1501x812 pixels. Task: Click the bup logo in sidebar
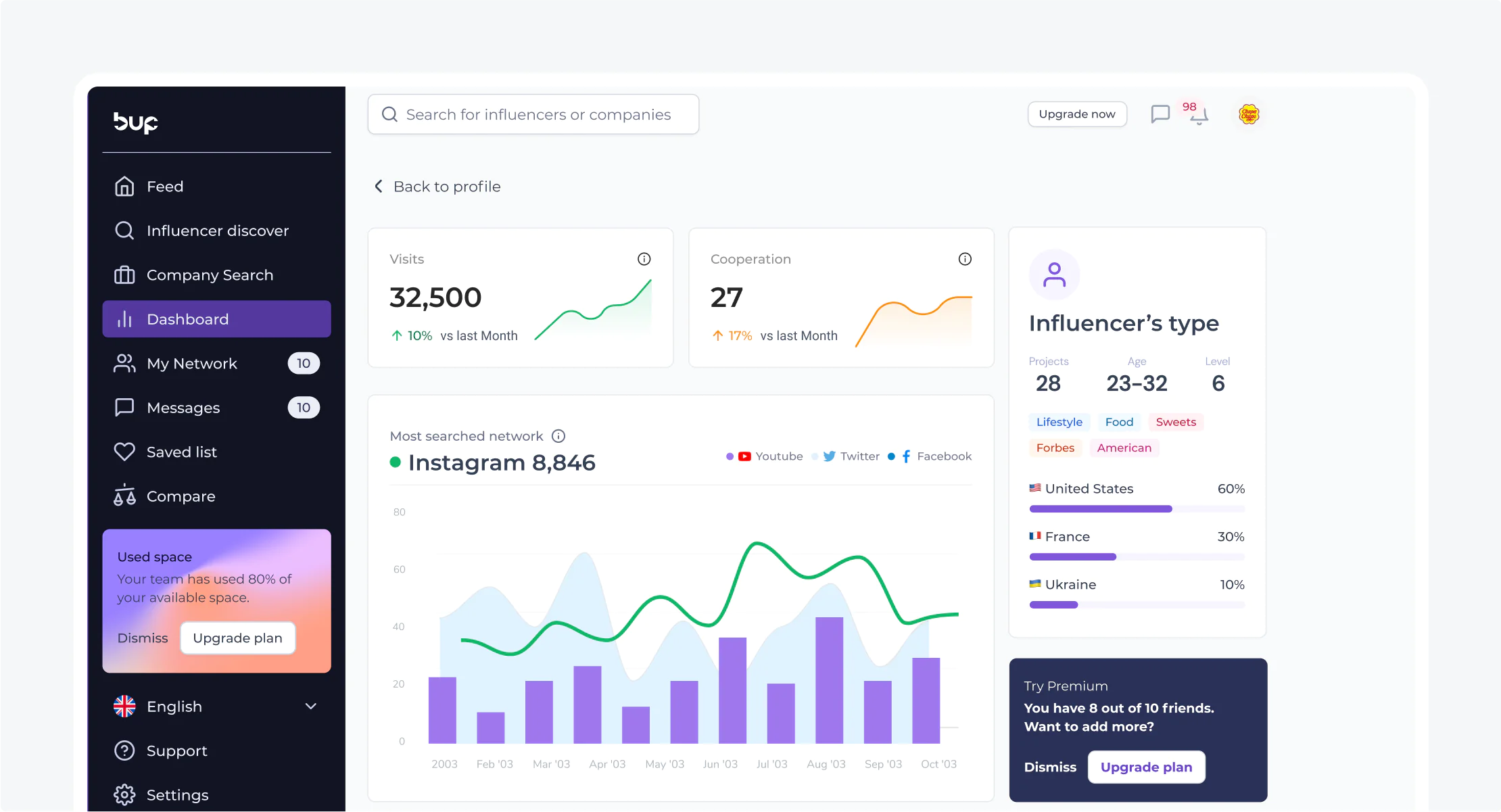point(135,122)
